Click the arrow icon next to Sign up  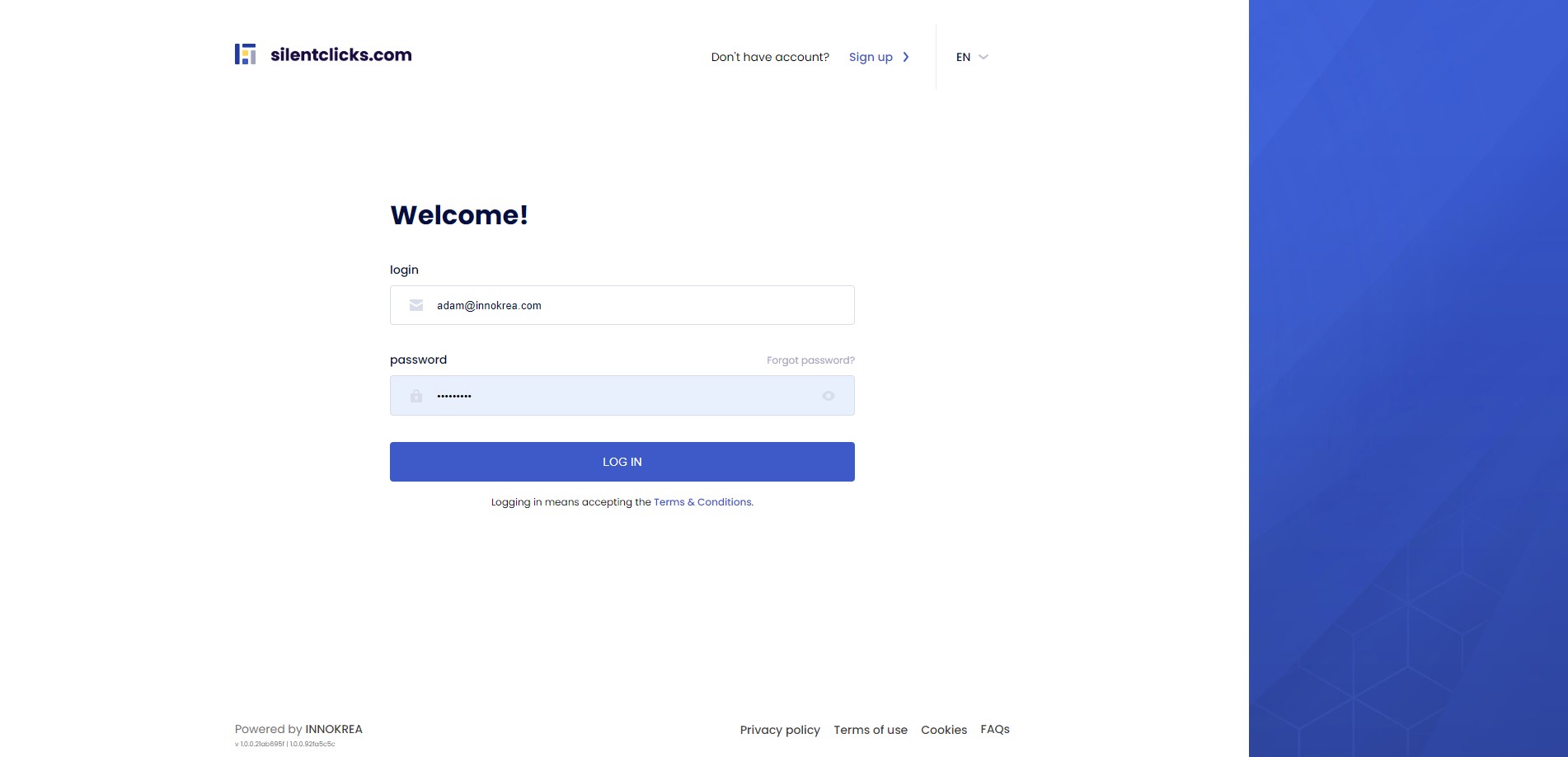point(905,57)
